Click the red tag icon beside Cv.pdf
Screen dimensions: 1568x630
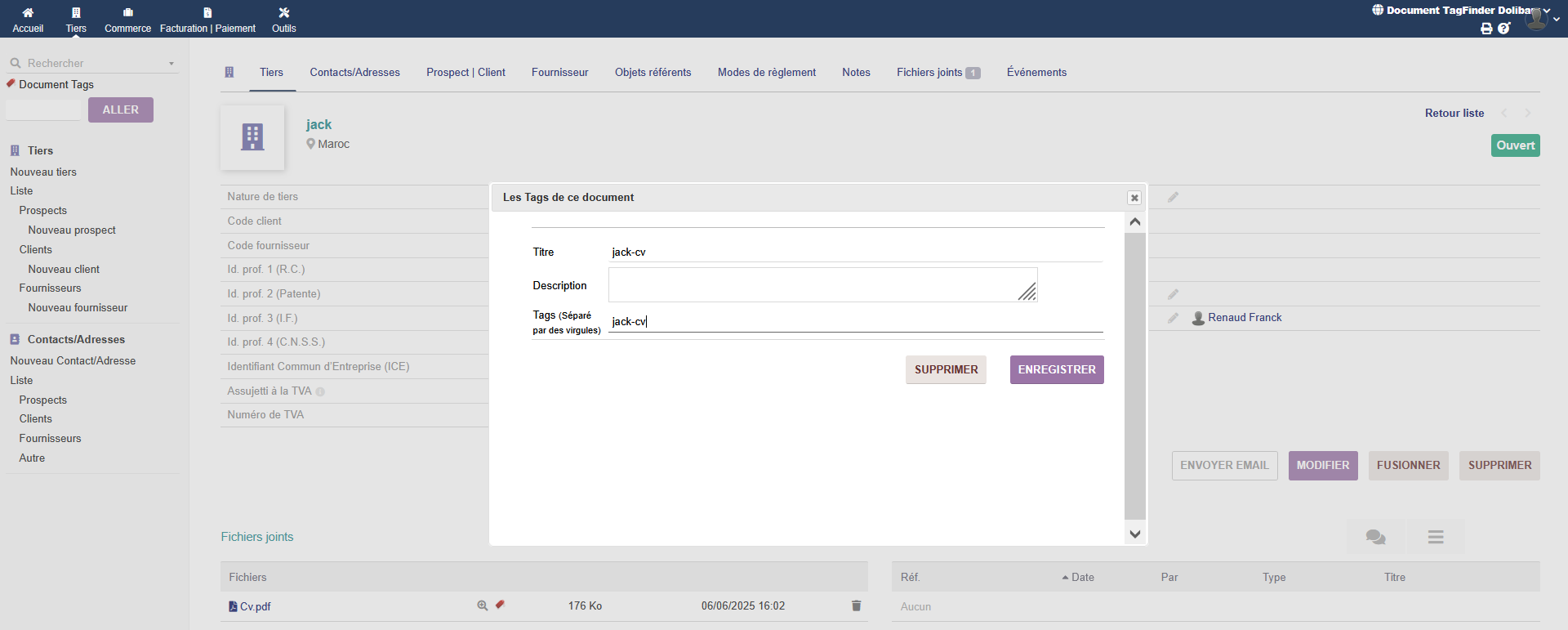[x=500, y=605]
